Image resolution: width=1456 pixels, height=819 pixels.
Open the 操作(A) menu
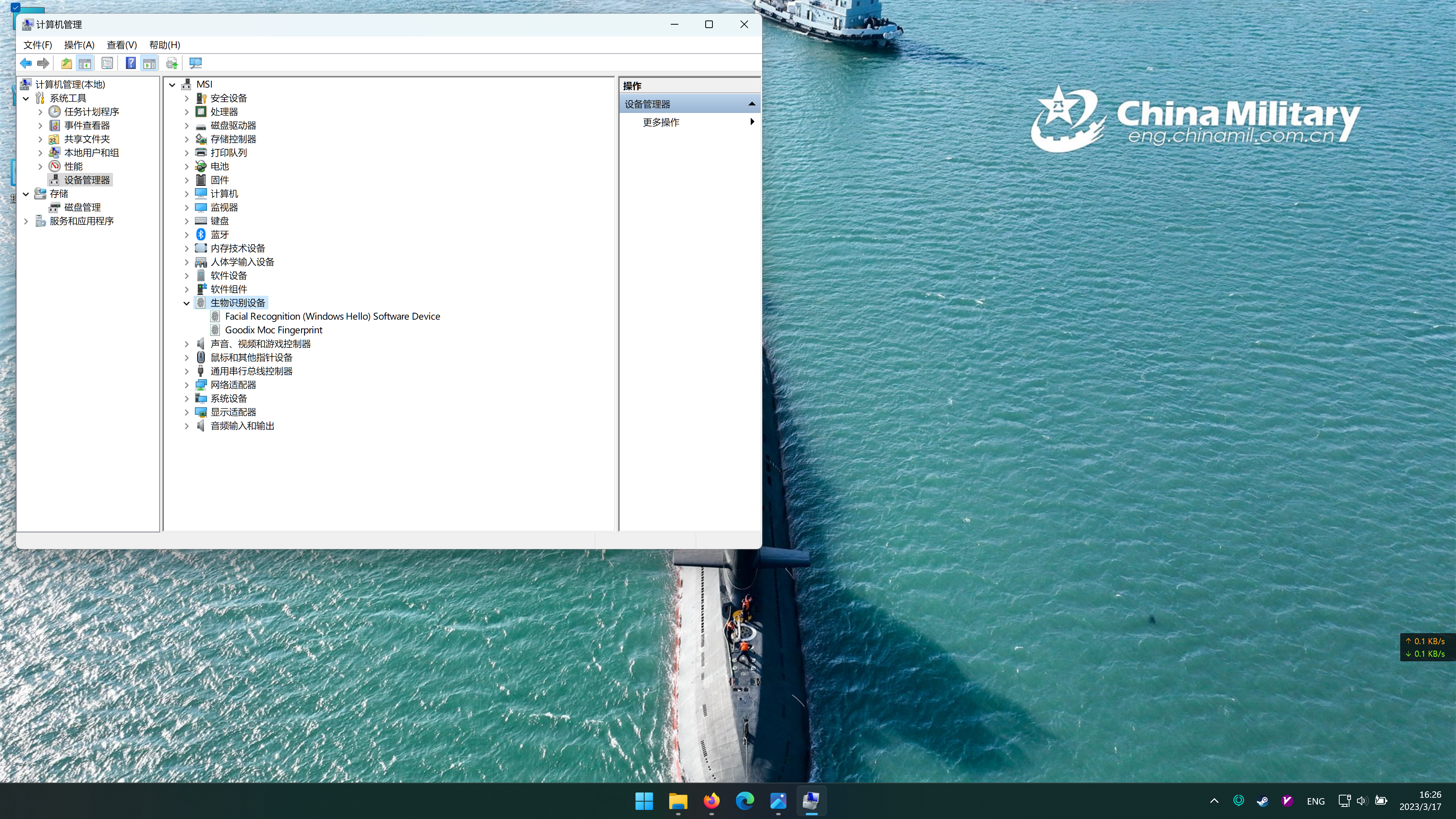coord(79,45)
